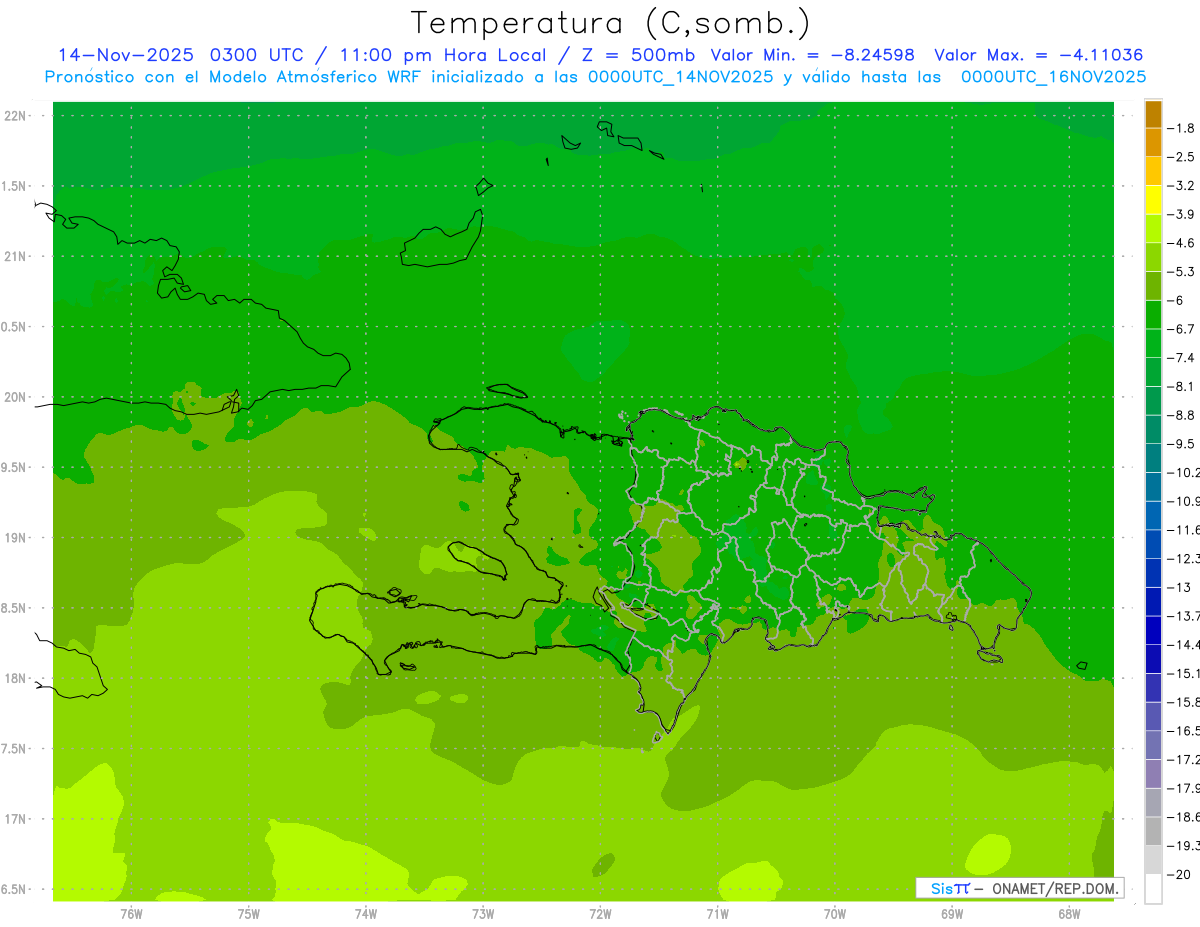Screen dimensions: 1200x927
Task: Click the "20N" latitude label
Action: (15, 397)
